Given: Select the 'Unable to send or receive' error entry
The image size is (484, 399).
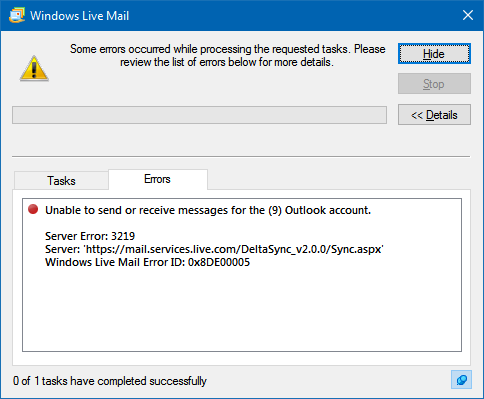Looking at the screenshot, I should click(208, 210).
